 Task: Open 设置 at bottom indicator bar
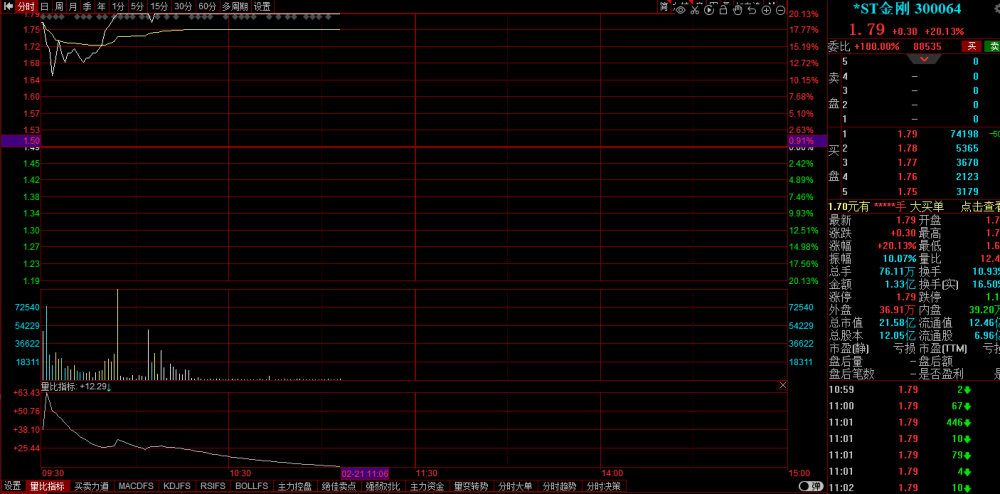[13, 486]
